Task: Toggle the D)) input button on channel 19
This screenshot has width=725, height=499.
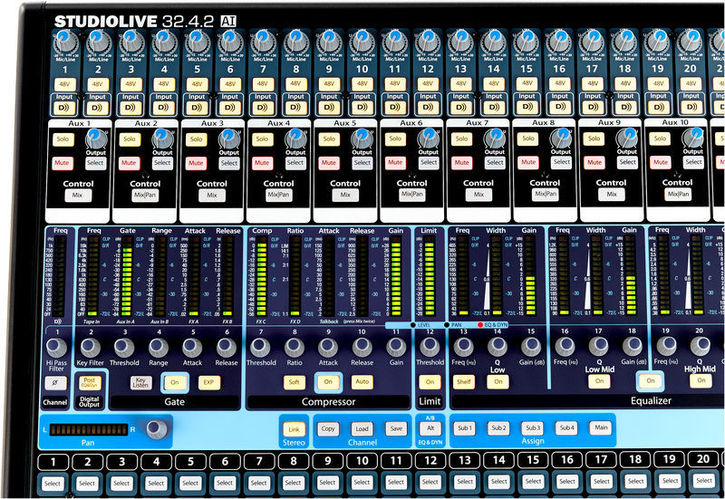Action: pyautogui.click(x=658, y=106)
